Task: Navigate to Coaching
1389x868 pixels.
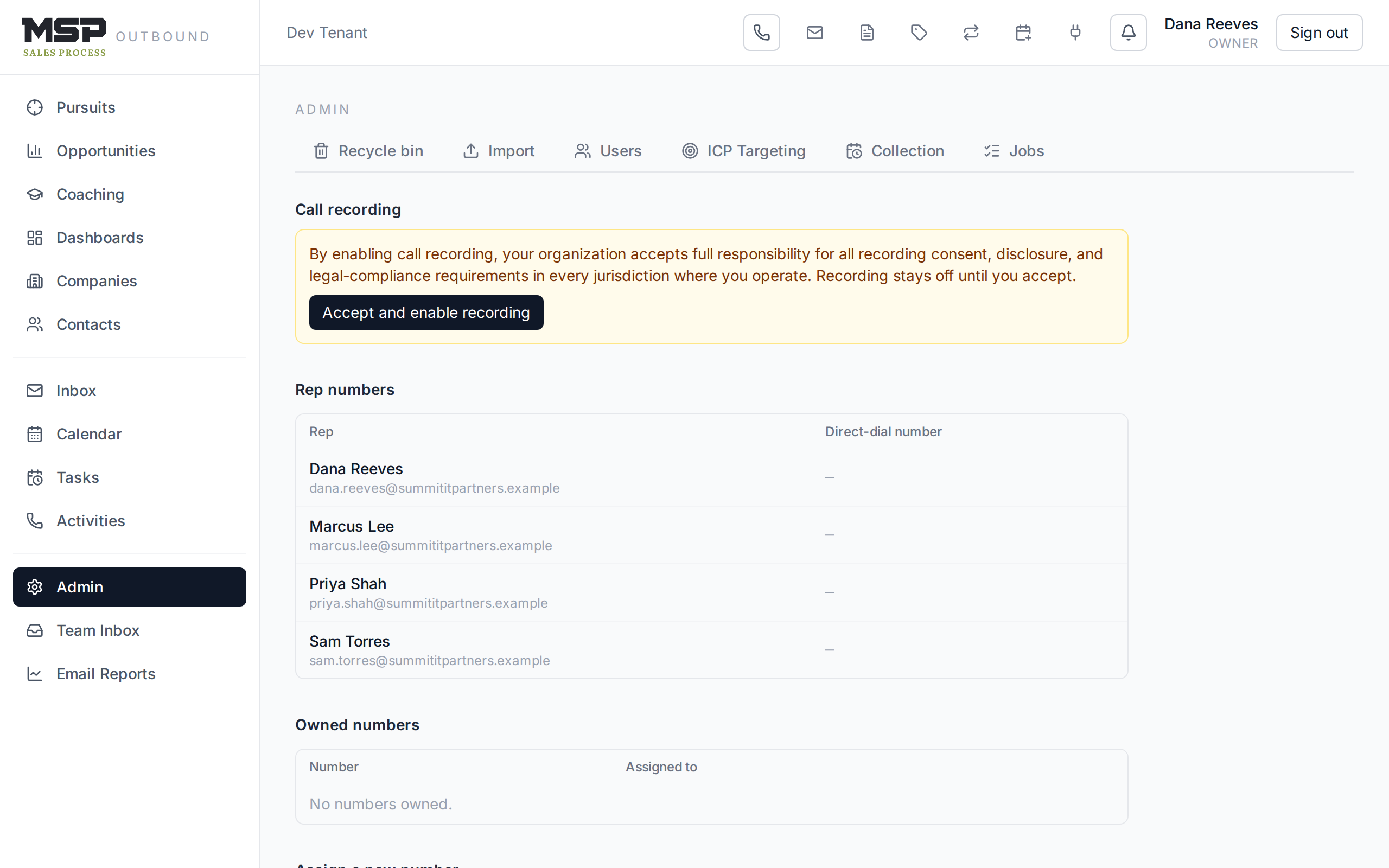Action: (x=130, y=195)
